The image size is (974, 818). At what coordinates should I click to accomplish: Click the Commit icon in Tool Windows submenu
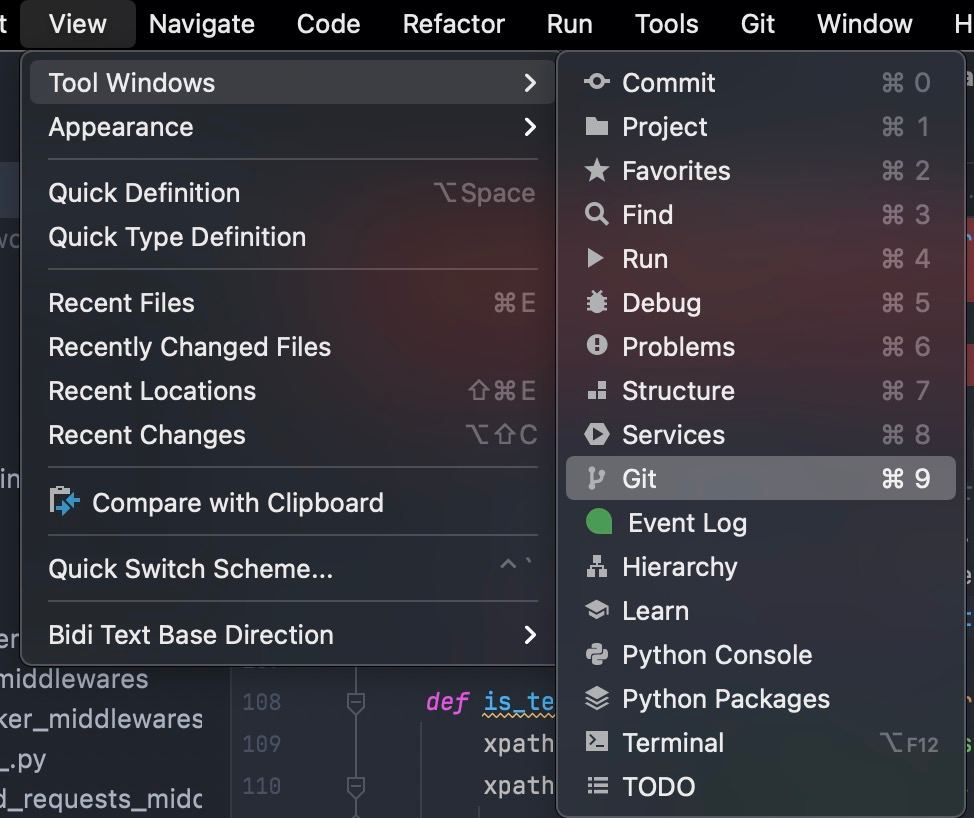[x=597, y=82]
